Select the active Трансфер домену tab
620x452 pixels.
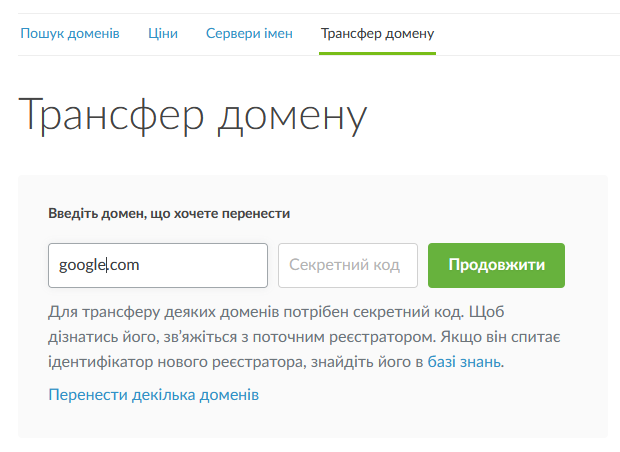point(377,34)
